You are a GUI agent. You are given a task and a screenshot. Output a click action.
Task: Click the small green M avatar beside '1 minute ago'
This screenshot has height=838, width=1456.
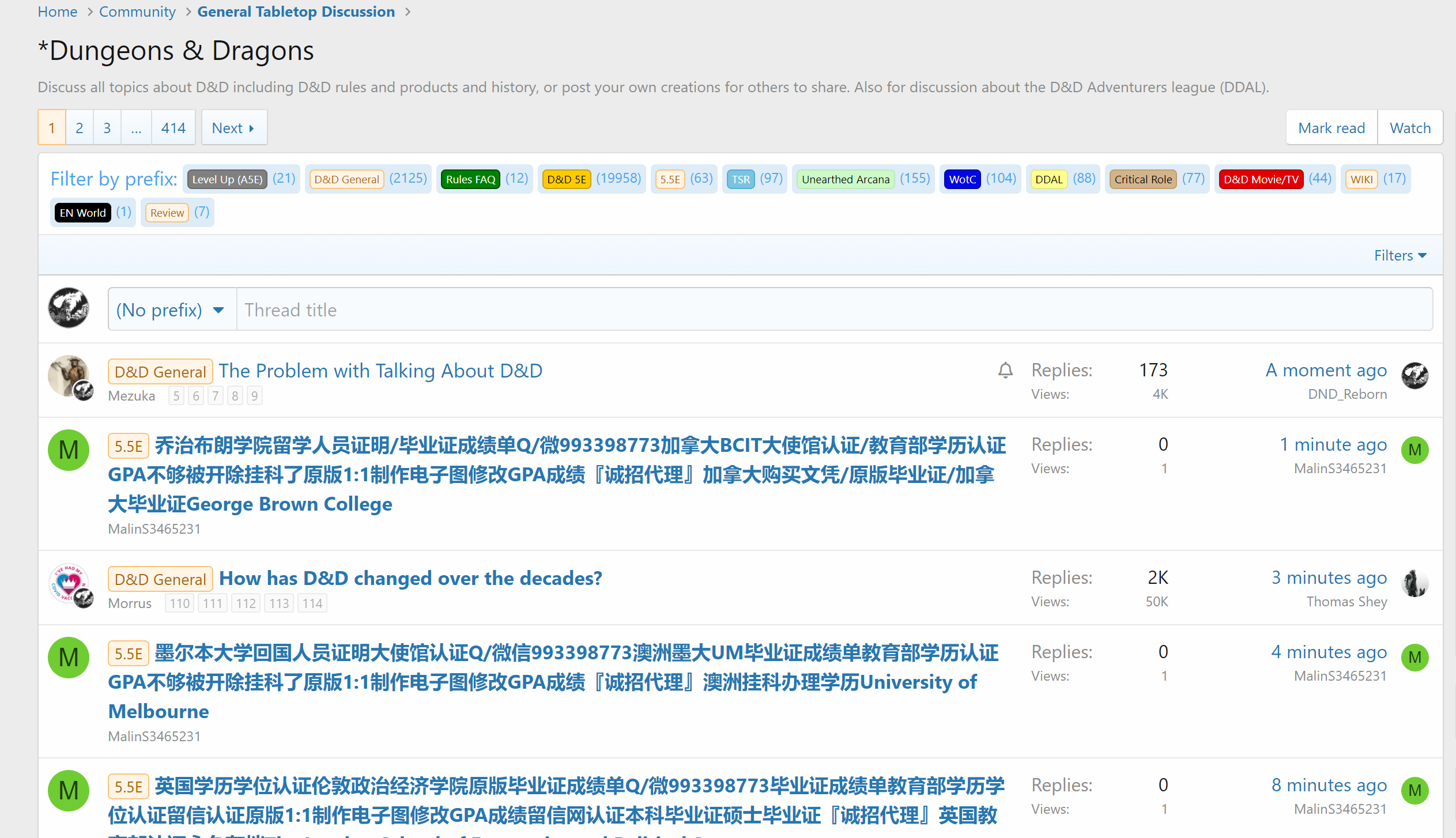click(x=1415, y=450)
